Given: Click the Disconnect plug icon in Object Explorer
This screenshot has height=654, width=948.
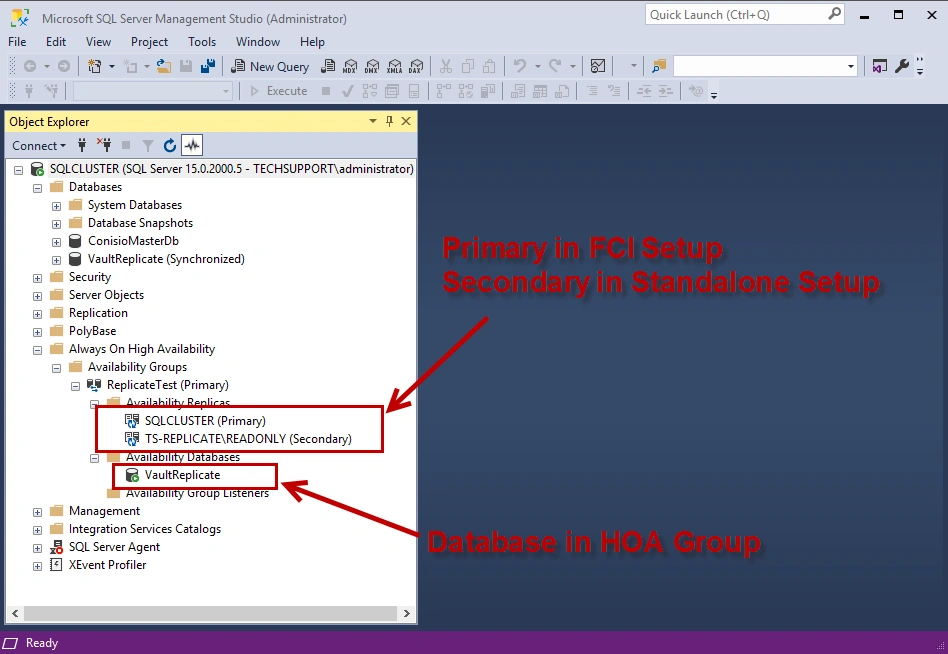Looking at the screenshot, I should (x=104, y=145).
